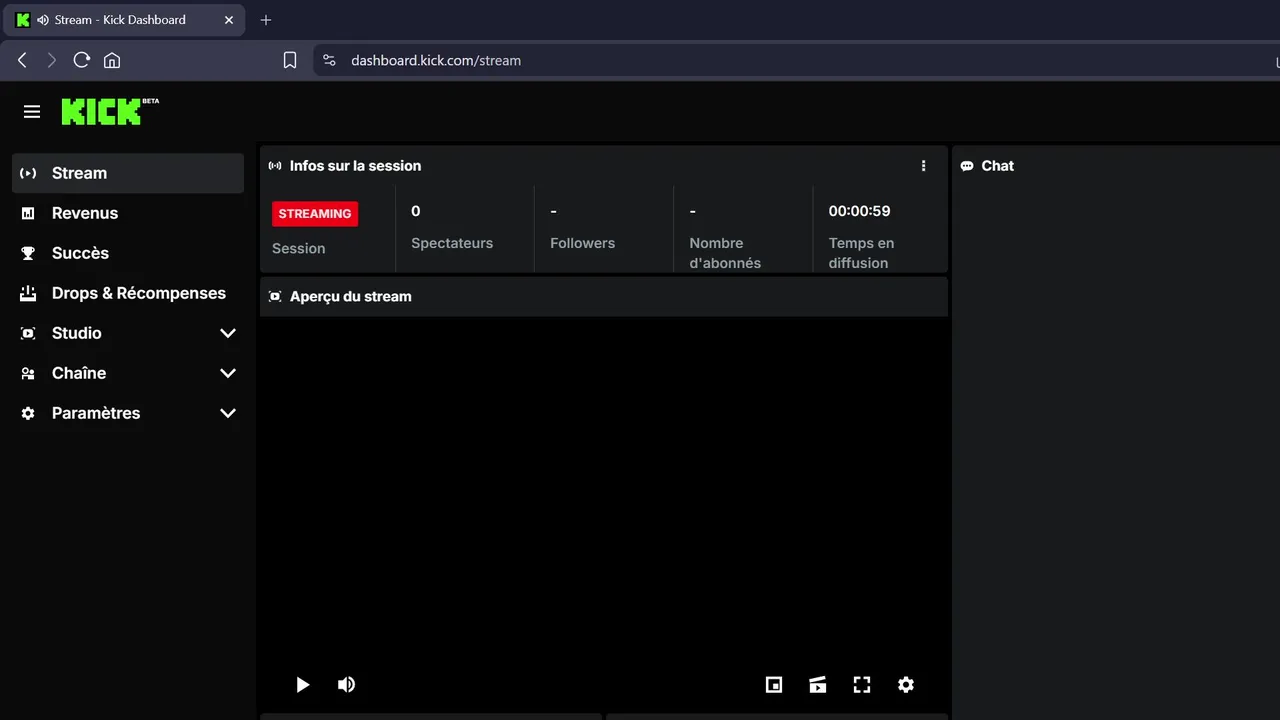Viewport: 1280px width, 720px height.
Task: Select the Stream - Kick Dashboard tab
Action: pos(125,20)
